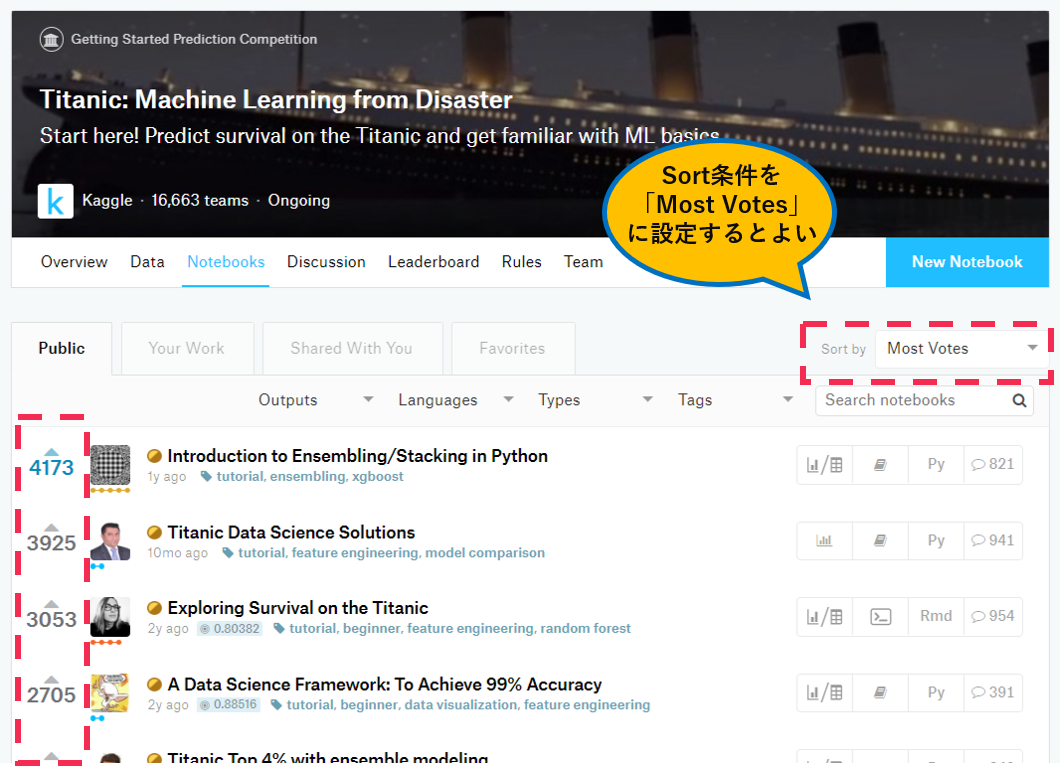
Task: Click the script terminal icon for Exploring Survival
Action: [x=880, y=617]
